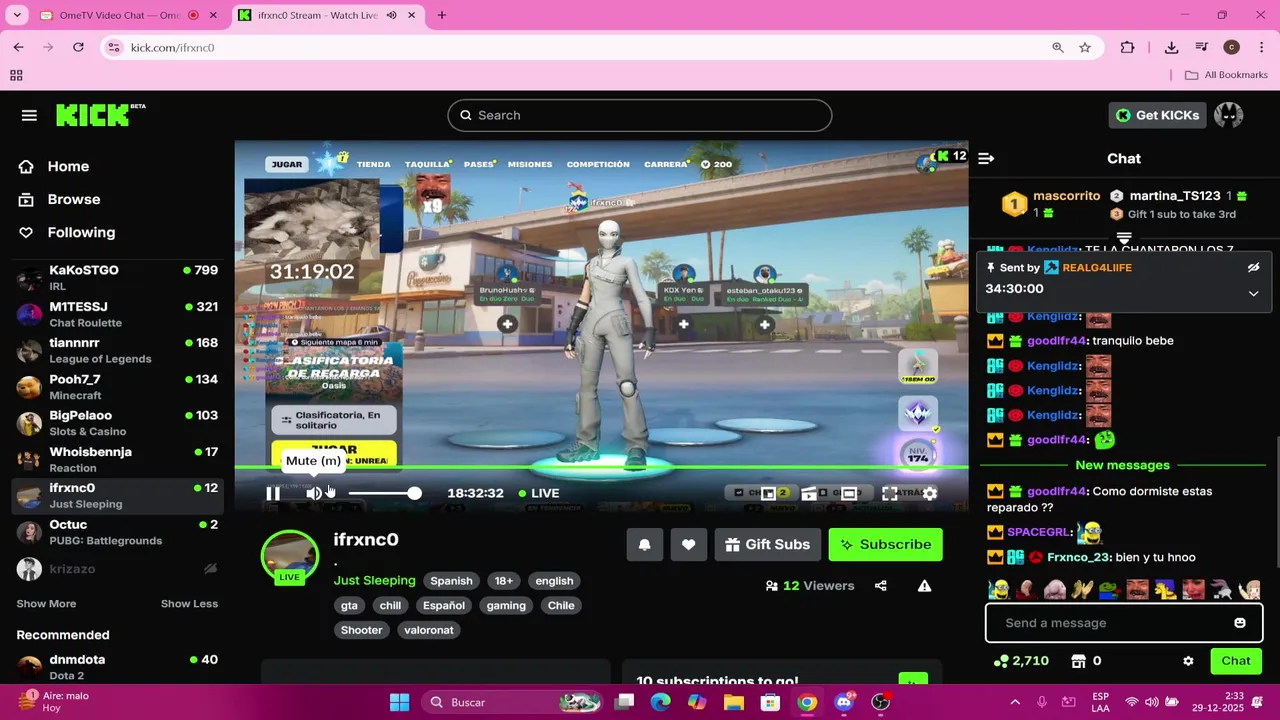
Task: Select the valorant tag
Action: [x=429, y=630]
